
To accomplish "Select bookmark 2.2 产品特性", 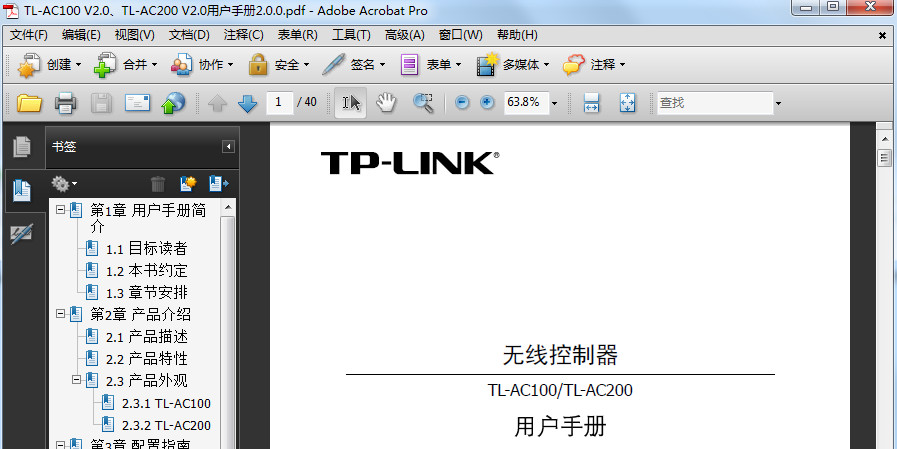I will (x=146, y=359).
